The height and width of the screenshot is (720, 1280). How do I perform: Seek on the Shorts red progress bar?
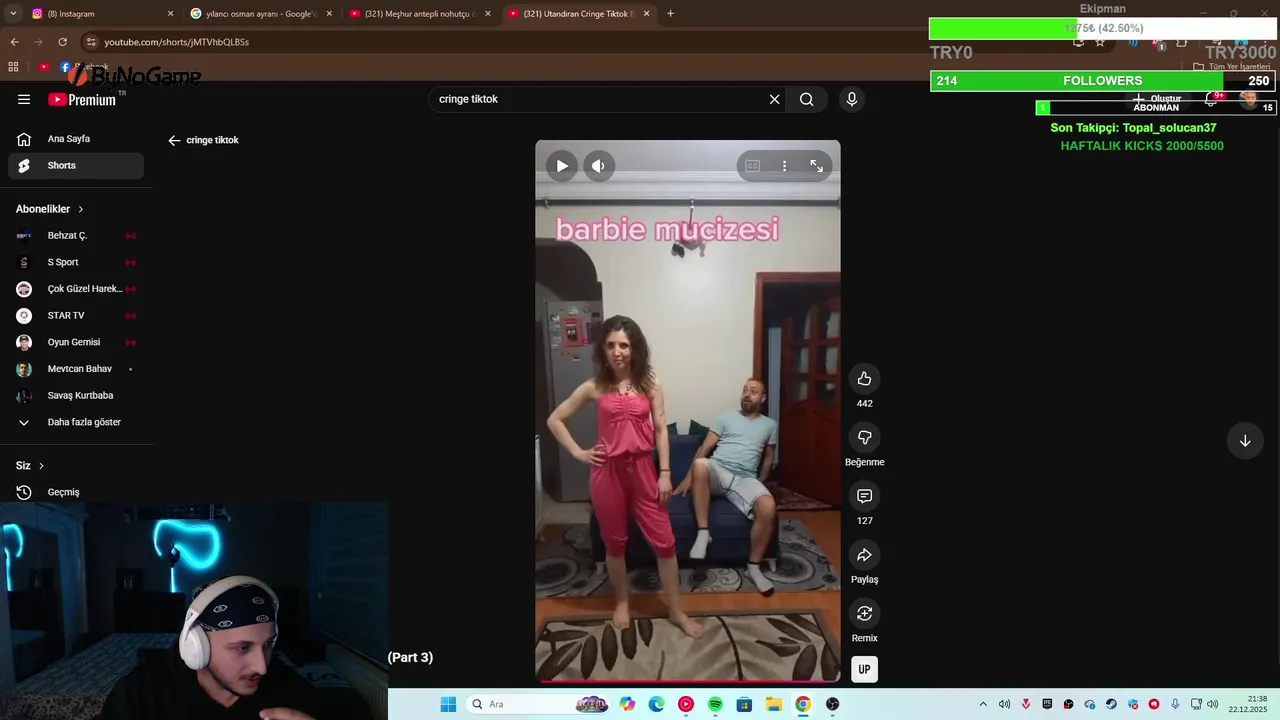click(x=688, y=681)
